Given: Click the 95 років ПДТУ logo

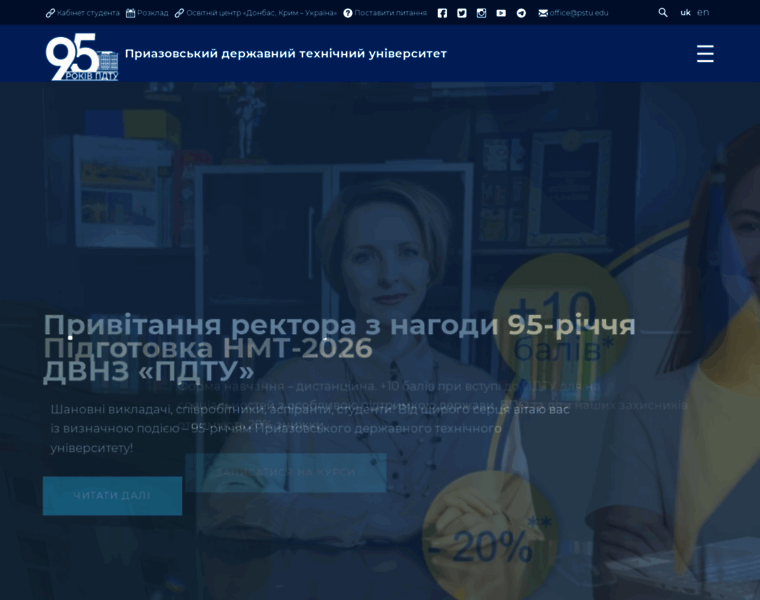Looking at the screenshot, I should pos(82,57).
